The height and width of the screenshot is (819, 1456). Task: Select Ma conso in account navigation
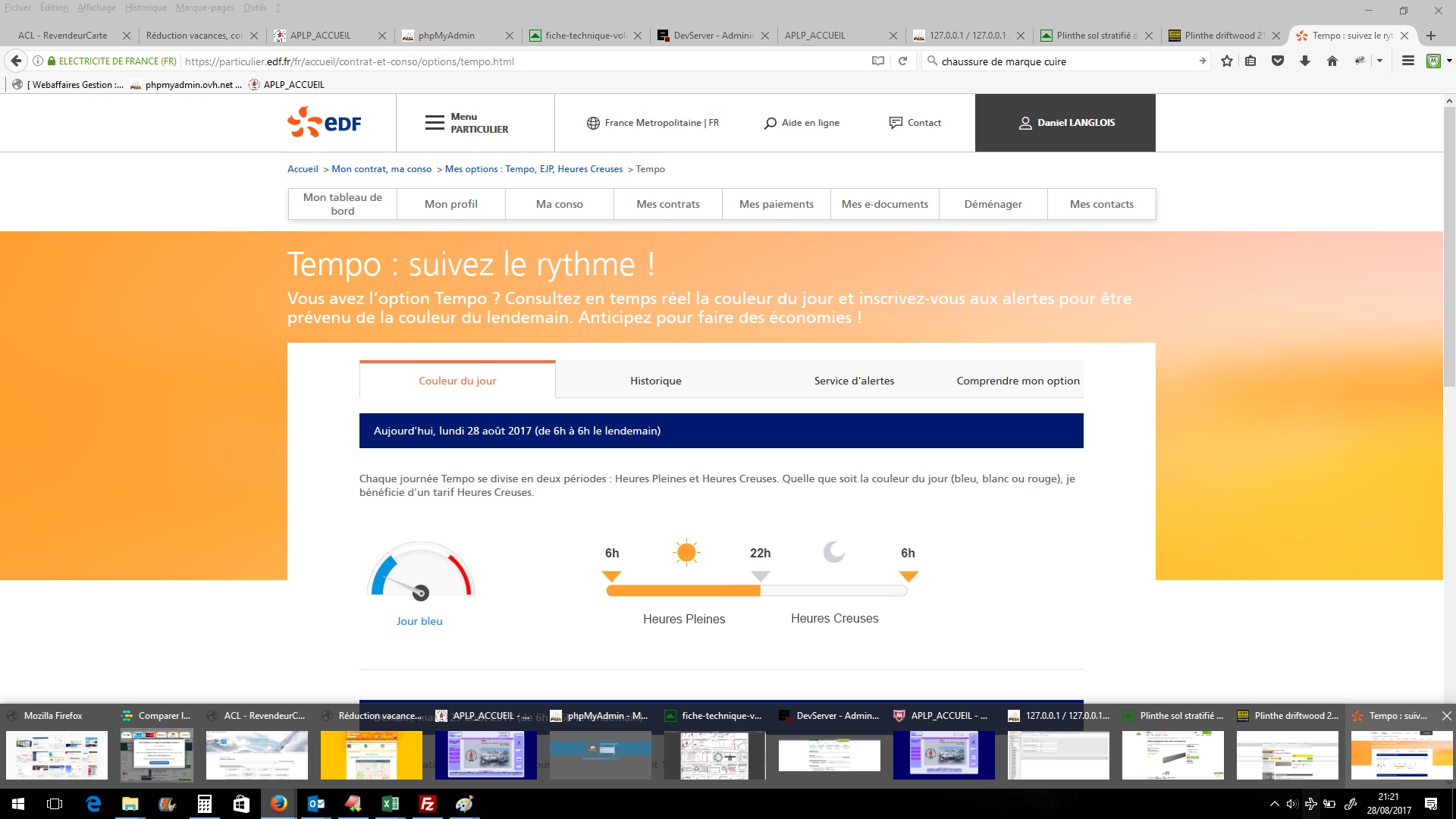point(559,204)
